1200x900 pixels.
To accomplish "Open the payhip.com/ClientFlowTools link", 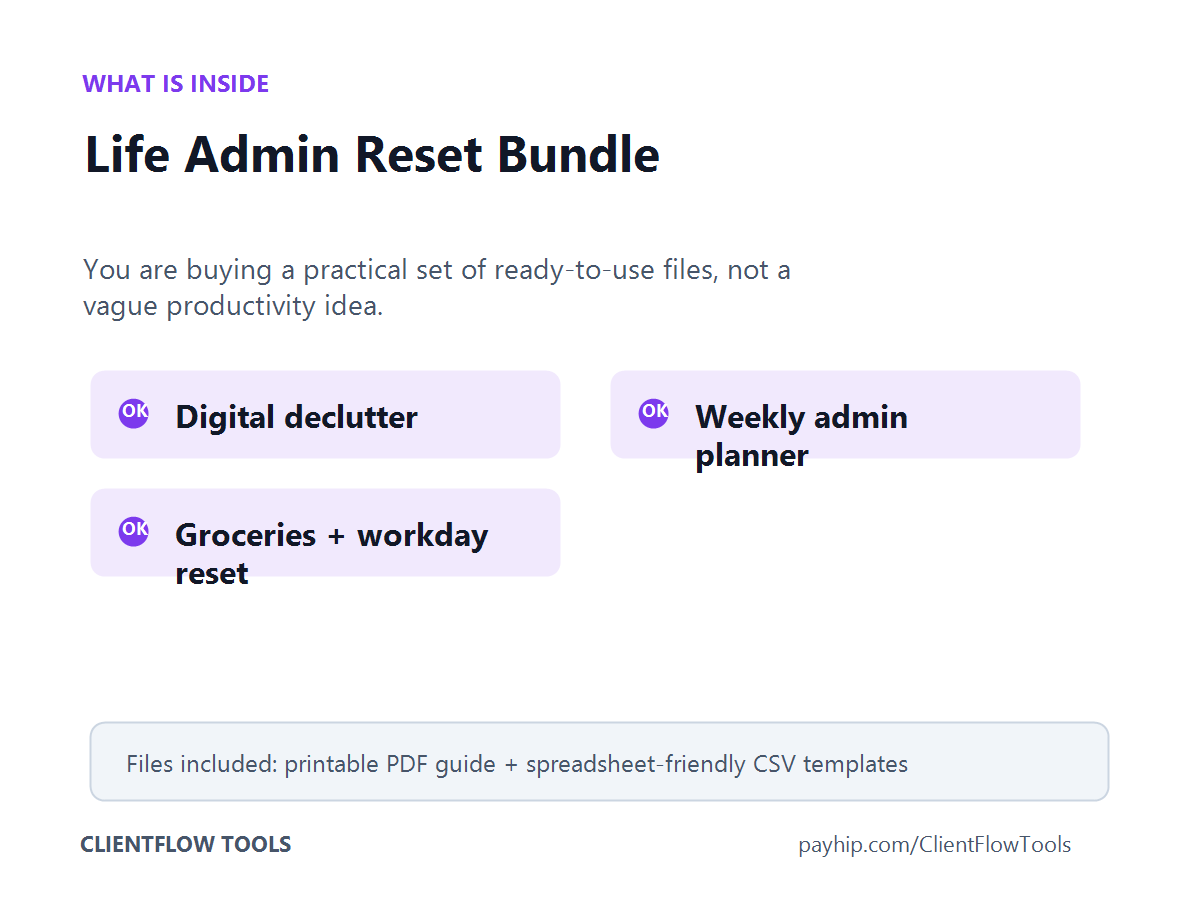I will click(935, 845).
